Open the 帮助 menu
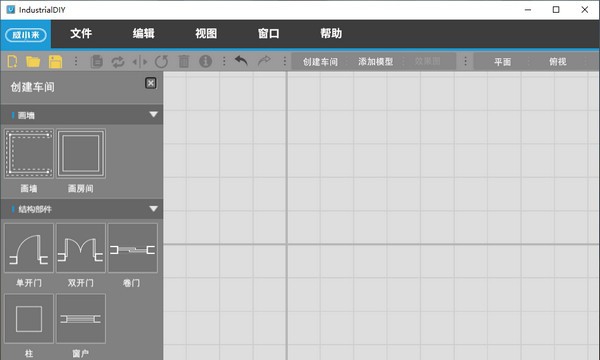The width and height of the screenshot is (600, 360). tap(331, 34)
